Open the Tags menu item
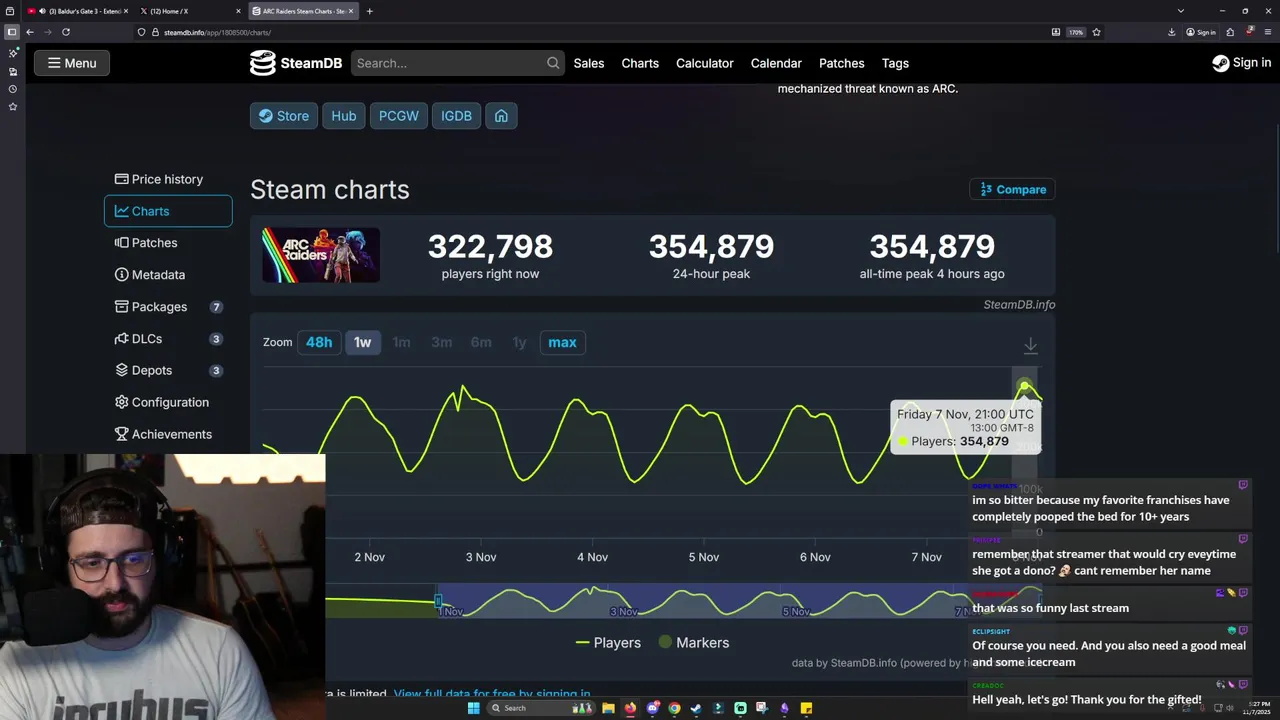The height and width of the screenshot is (720, 1280). coord(895,63)
